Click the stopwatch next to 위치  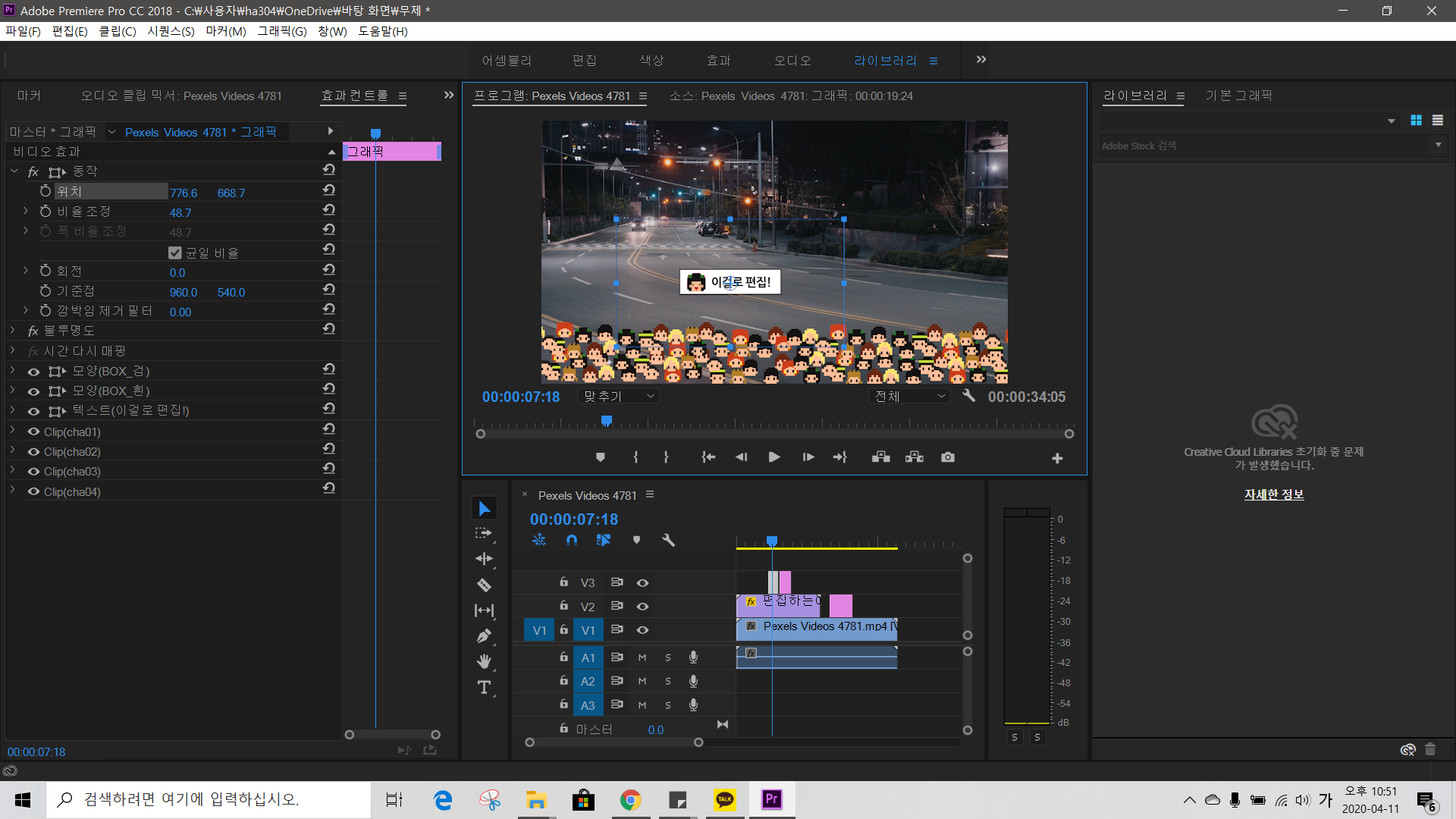click(x=45, y=192)
